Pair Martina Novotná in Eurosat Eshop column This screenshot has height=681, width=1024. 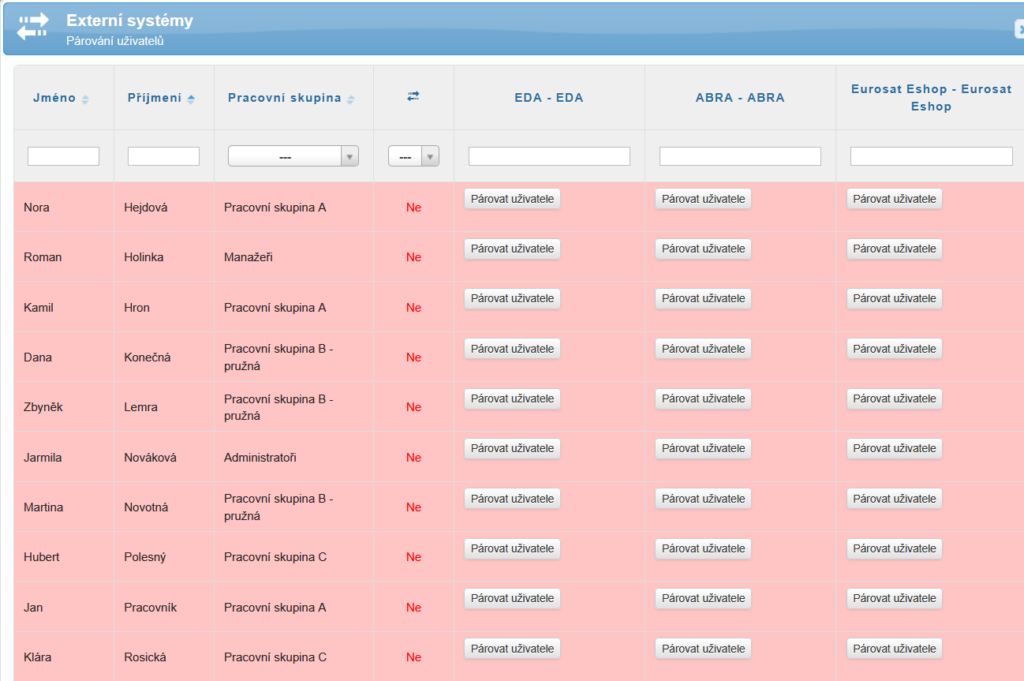(895, 499)
